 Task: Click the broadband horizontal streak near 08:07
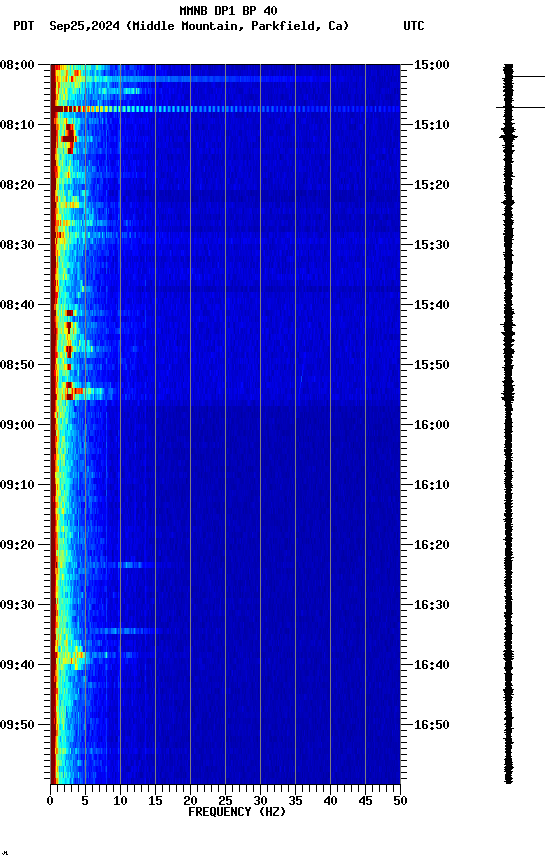point(225,109)
